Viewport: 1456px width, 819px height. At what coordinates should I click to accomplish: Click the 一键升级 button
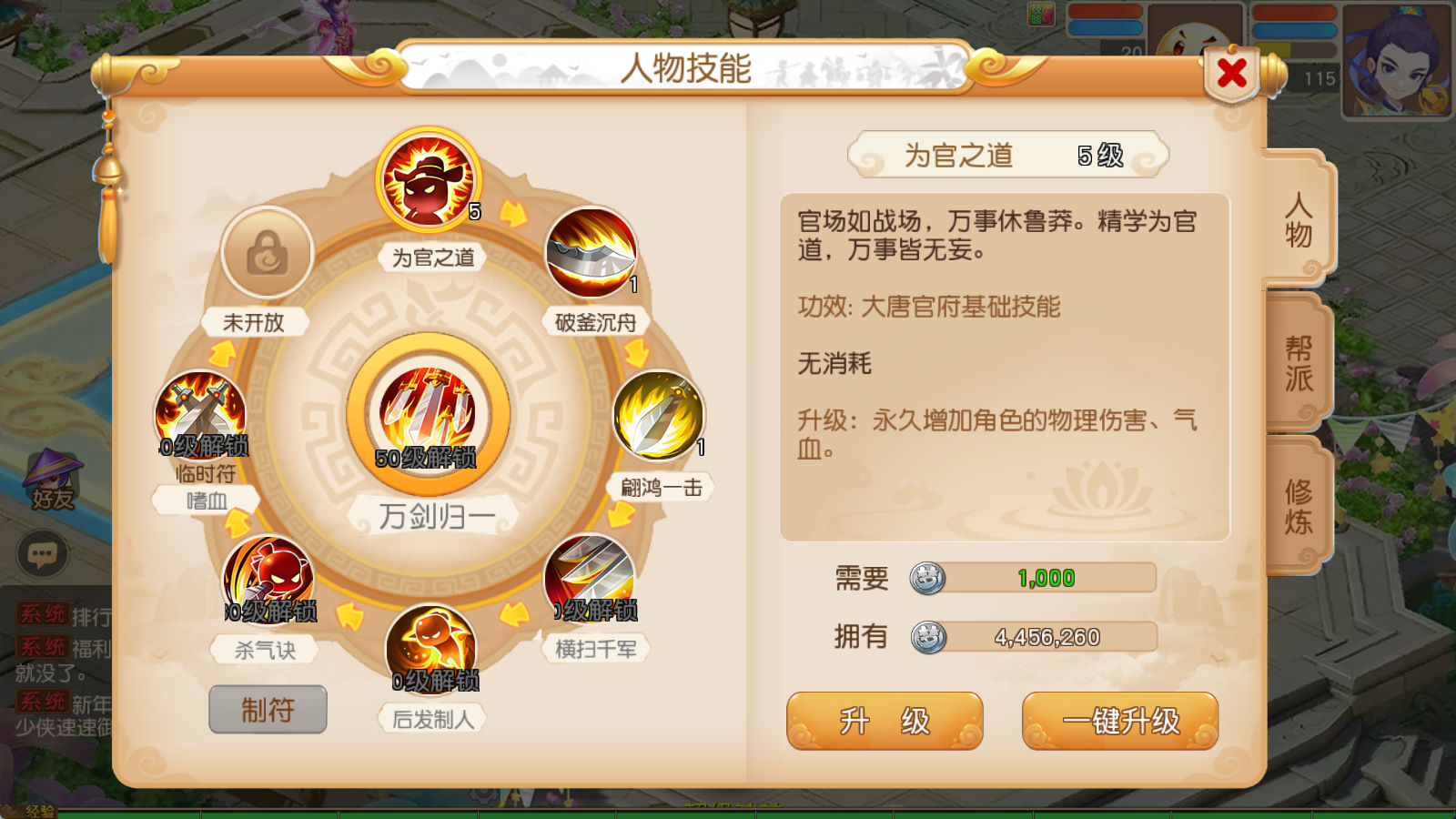(1120, 721)
